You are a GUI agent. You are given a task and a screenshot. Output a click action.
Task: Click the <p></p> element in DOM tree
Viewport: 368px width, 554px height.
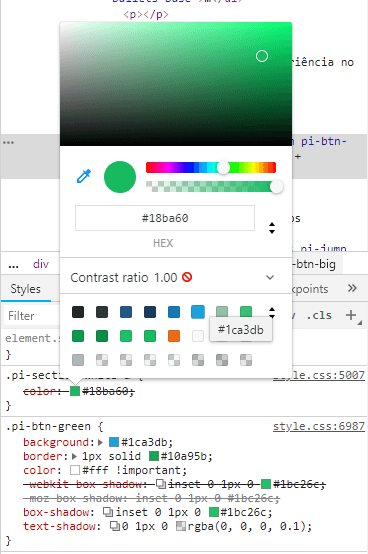[146, 14]
